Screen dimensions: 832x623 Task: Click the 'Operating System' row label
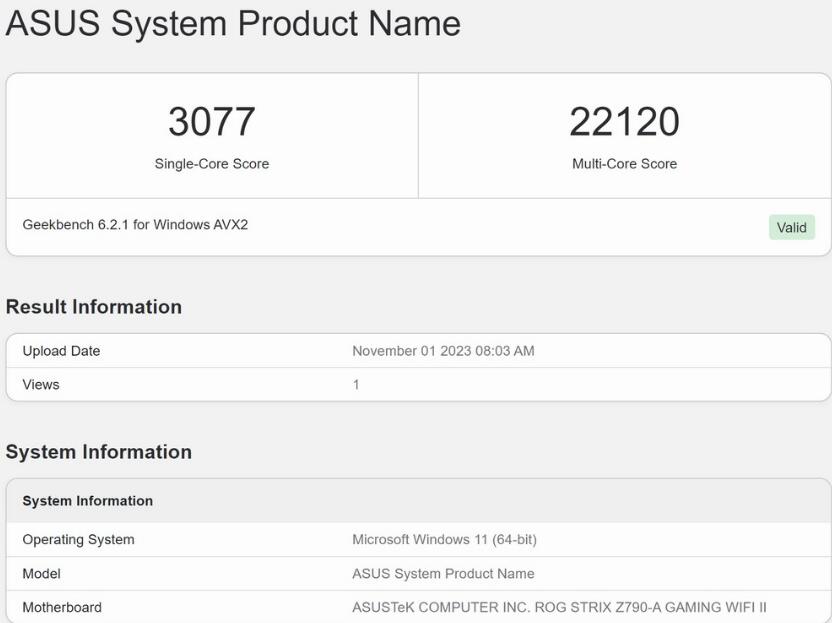[x=79, y=540]
